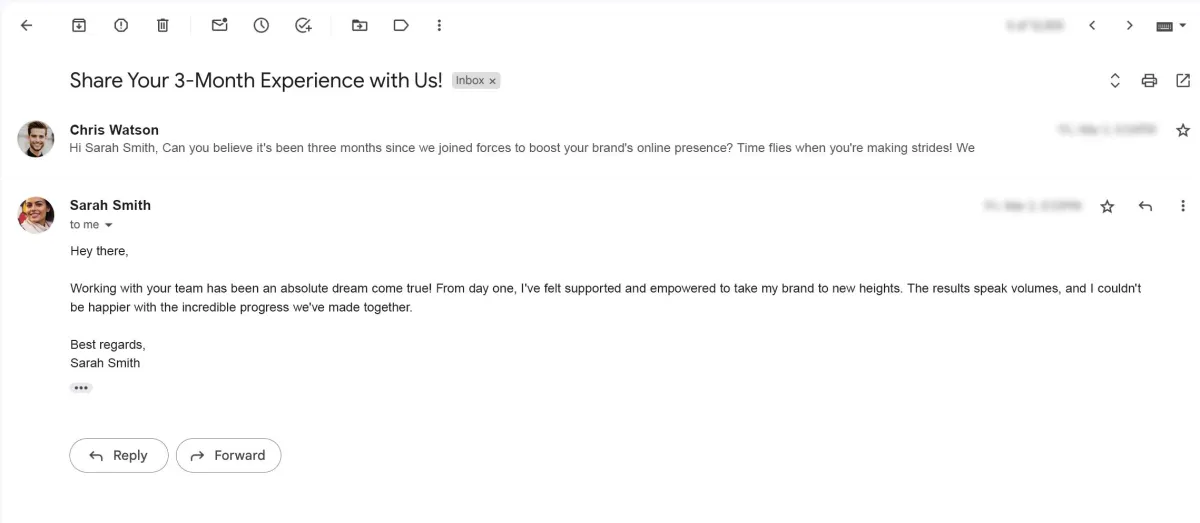The image size is (1200, 523).
Task: Open the Labels icon in toolbar
Action: click(401, 26)
